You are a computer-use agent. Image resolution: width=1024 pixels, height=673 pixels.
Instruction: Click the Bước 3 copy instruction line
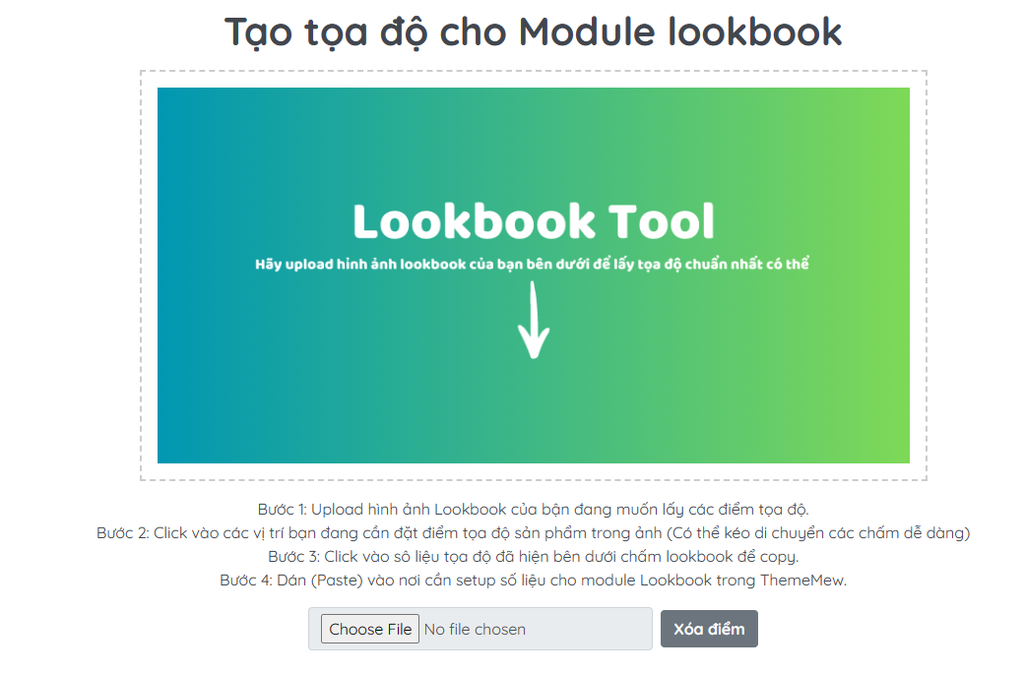[533, 556]
